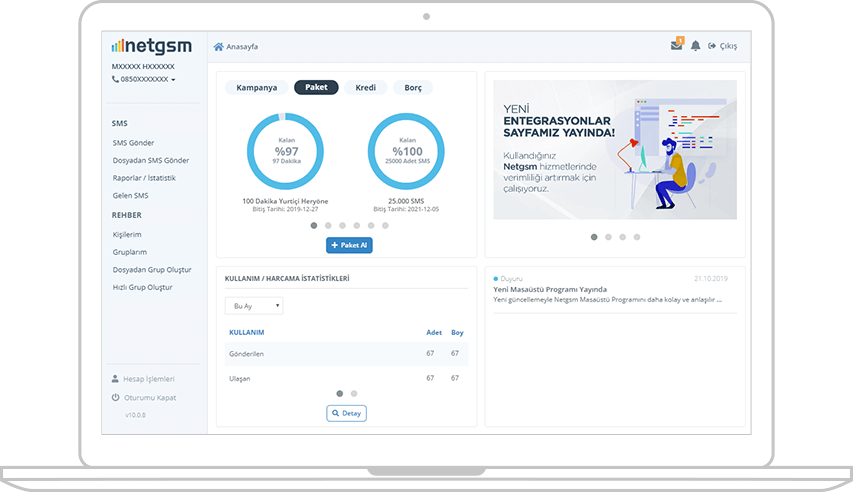Viewport: 853px width, 492px height.
Task: Go to second package carousel dot
Action: pyautogui.click(x=328, y=225)
